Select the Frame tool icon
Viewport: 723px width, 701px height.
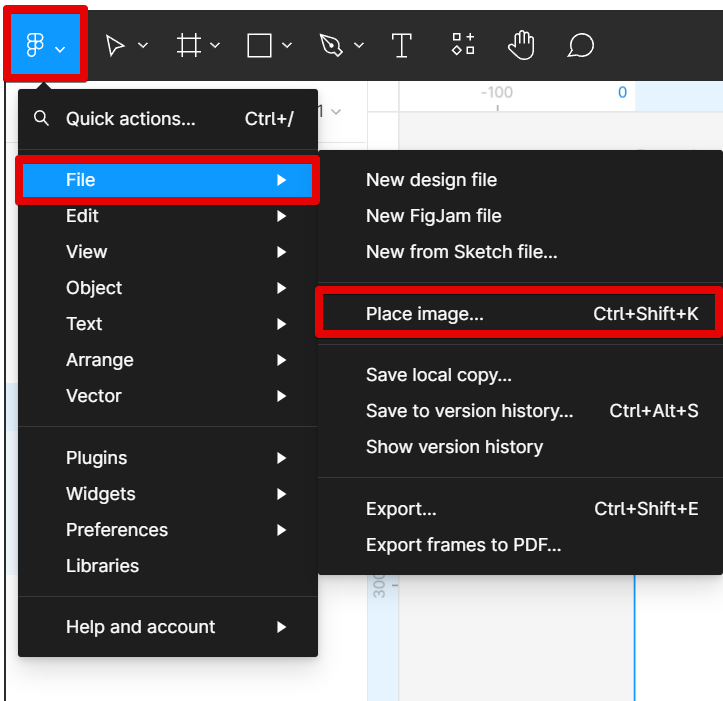(188, 46)
